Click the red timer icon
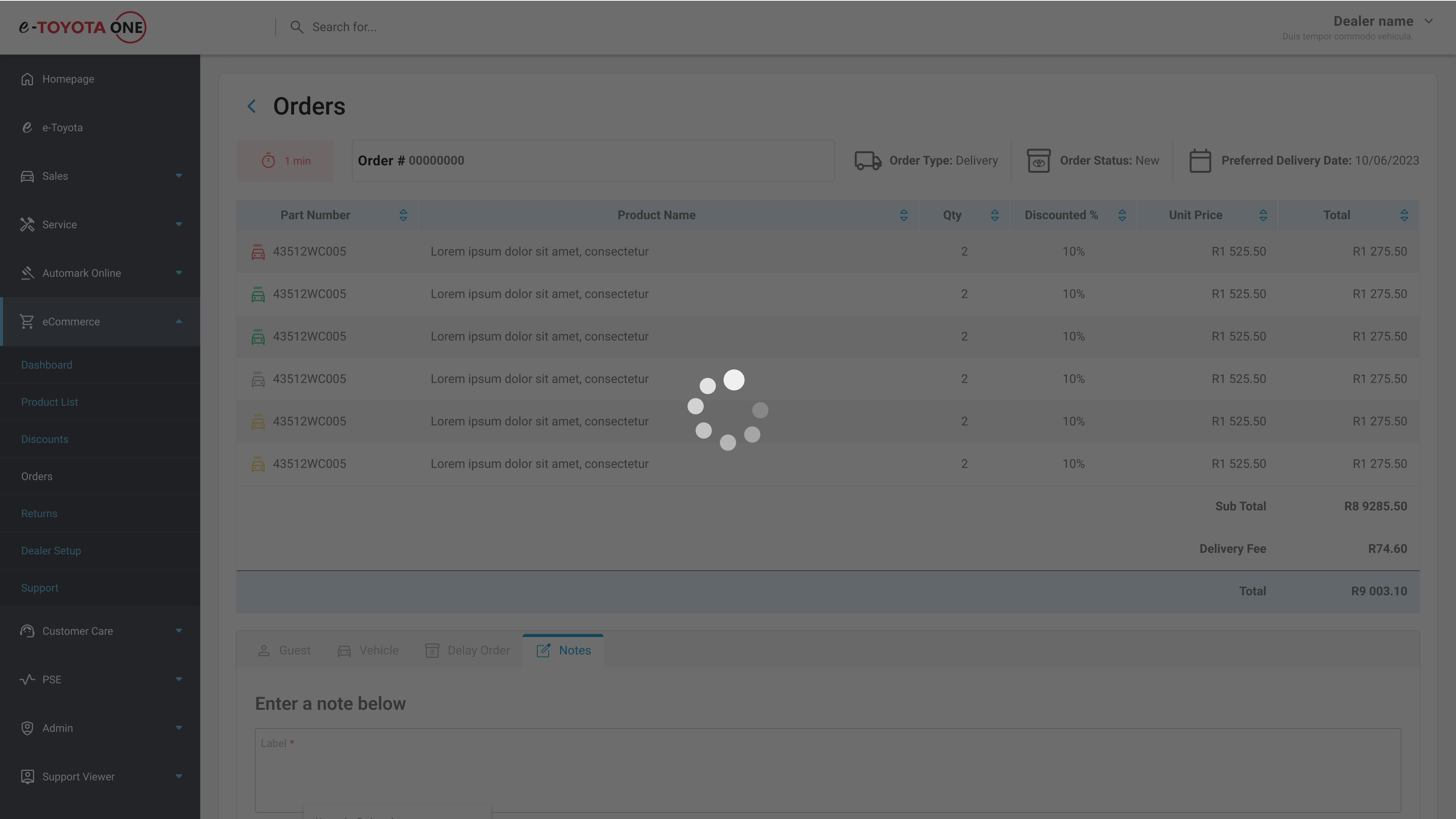The height and width of the screenshot is (819, 1456). [x=268, y=161]
